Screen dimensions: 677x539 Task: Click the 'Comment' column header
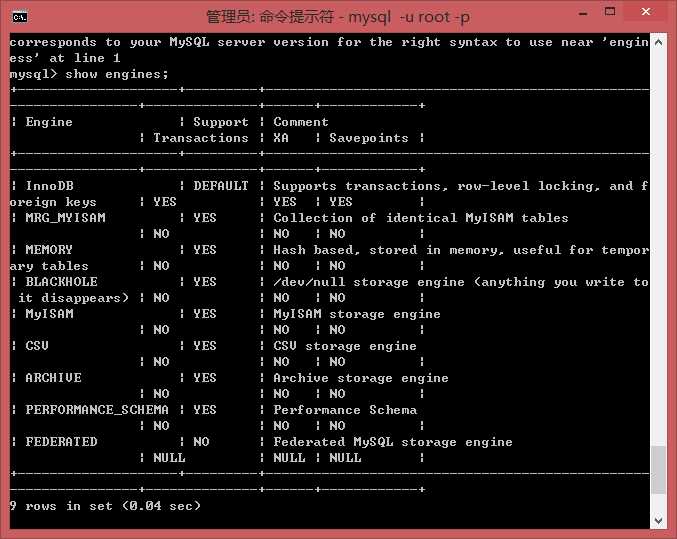click(x=301, y=122)
